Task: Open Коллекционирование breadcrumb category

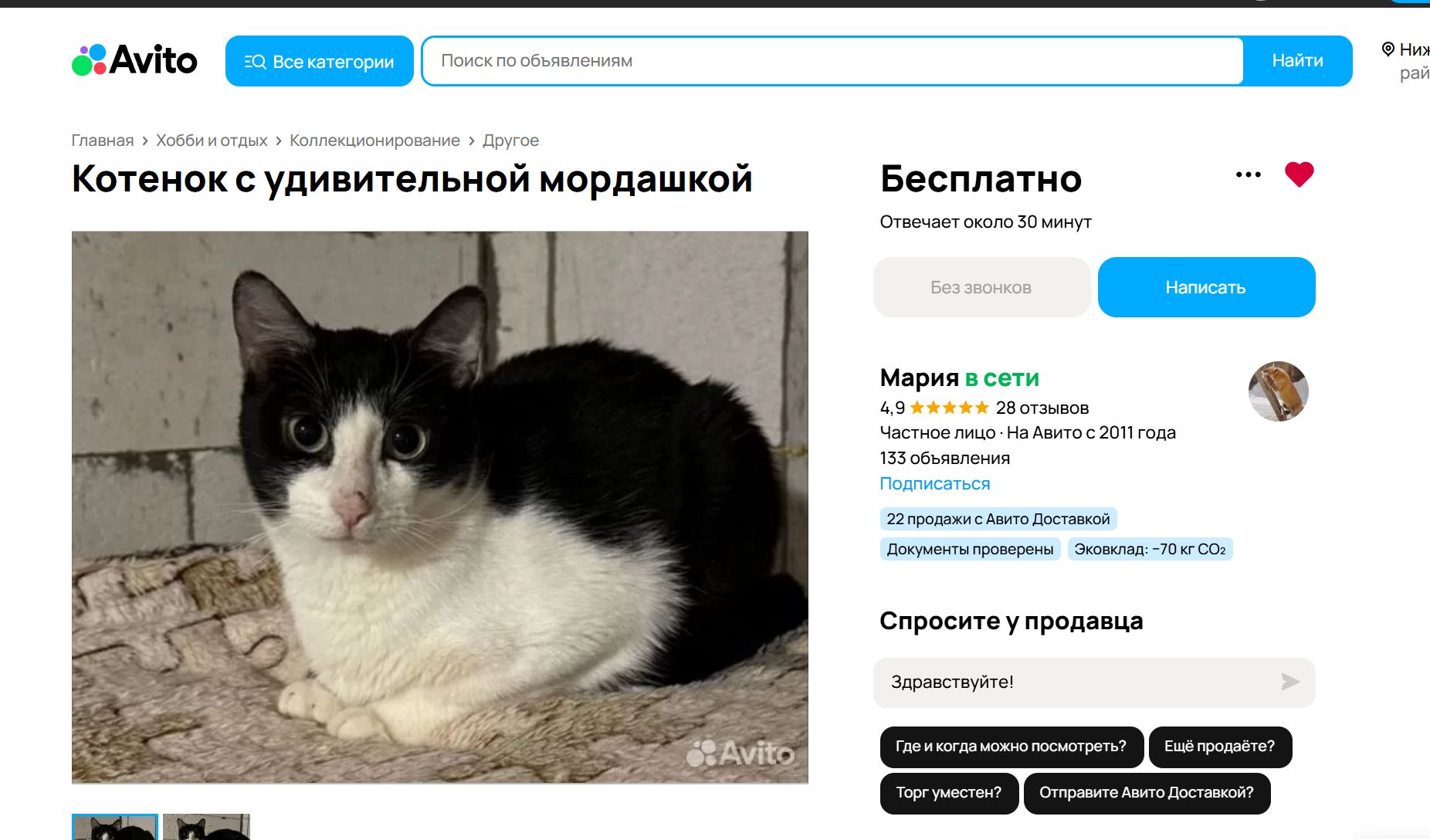Action: [x=374, y=141]
